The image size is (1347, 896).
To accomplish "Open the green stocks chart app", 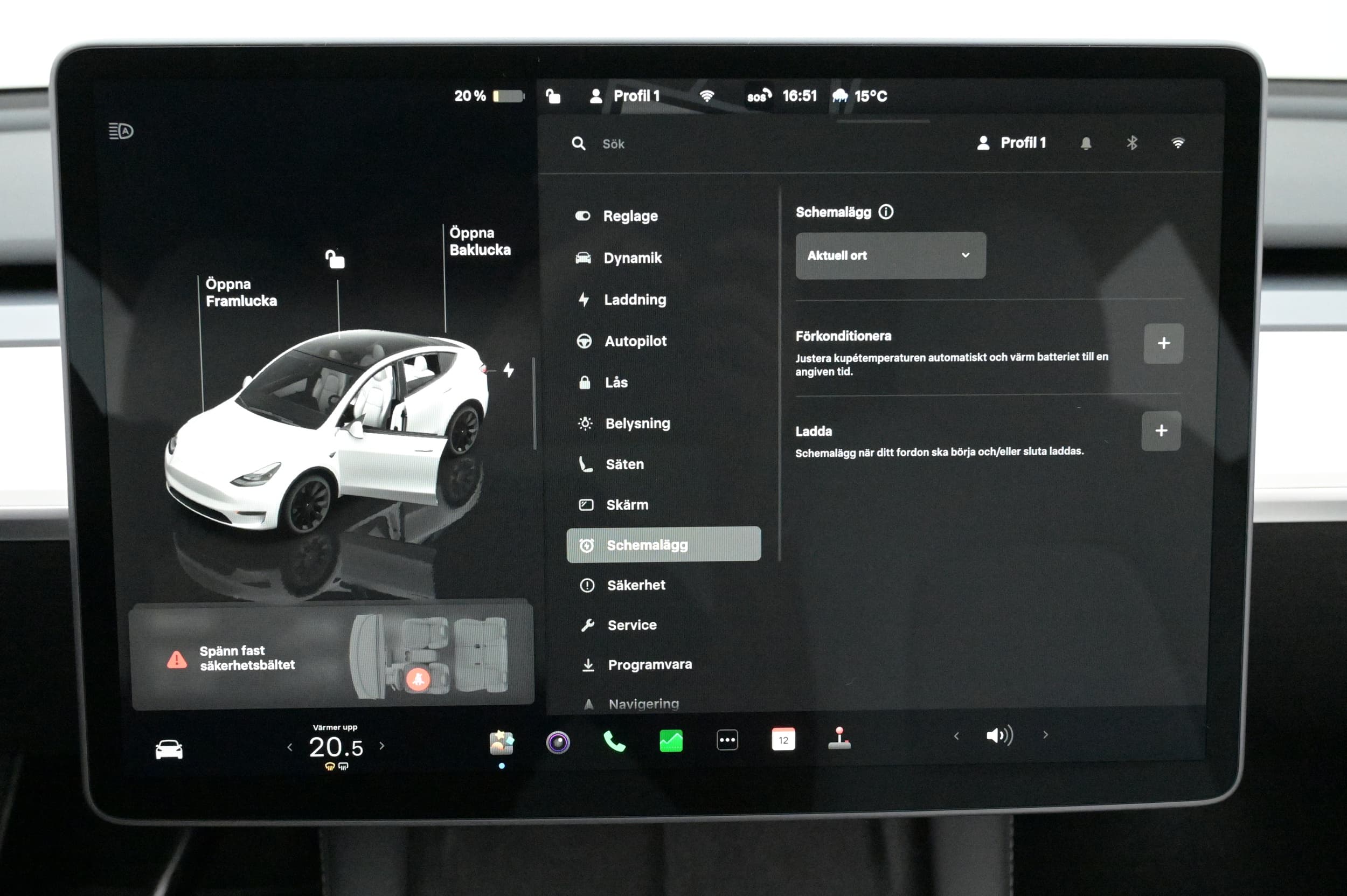I will [671, 741].
